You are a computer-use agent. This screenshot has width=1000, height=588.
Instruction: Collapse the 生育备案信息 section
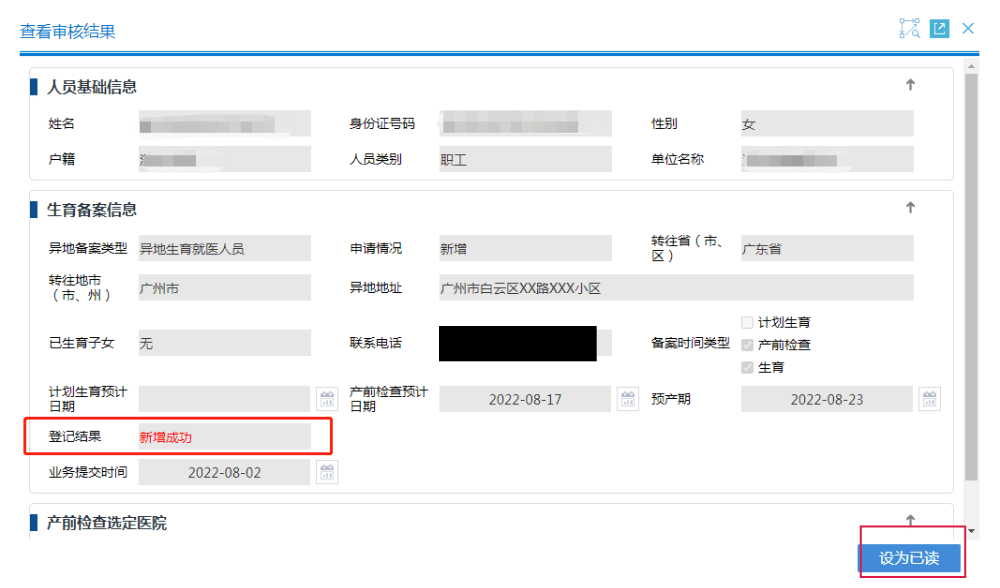910,208
